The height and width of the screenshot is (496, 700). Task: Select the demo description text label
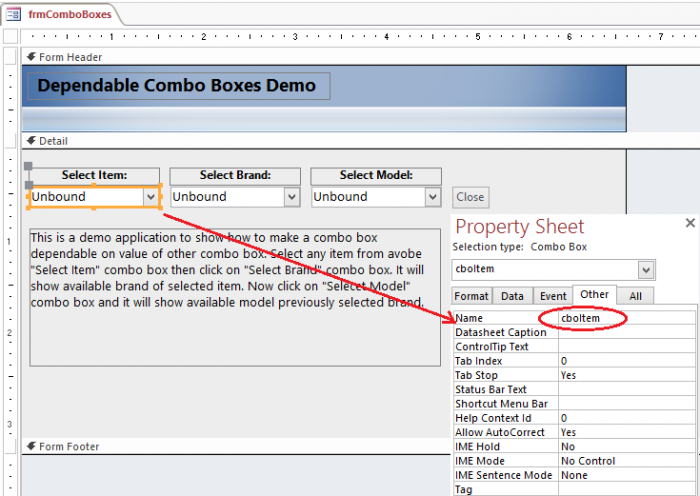coord(235,297)
